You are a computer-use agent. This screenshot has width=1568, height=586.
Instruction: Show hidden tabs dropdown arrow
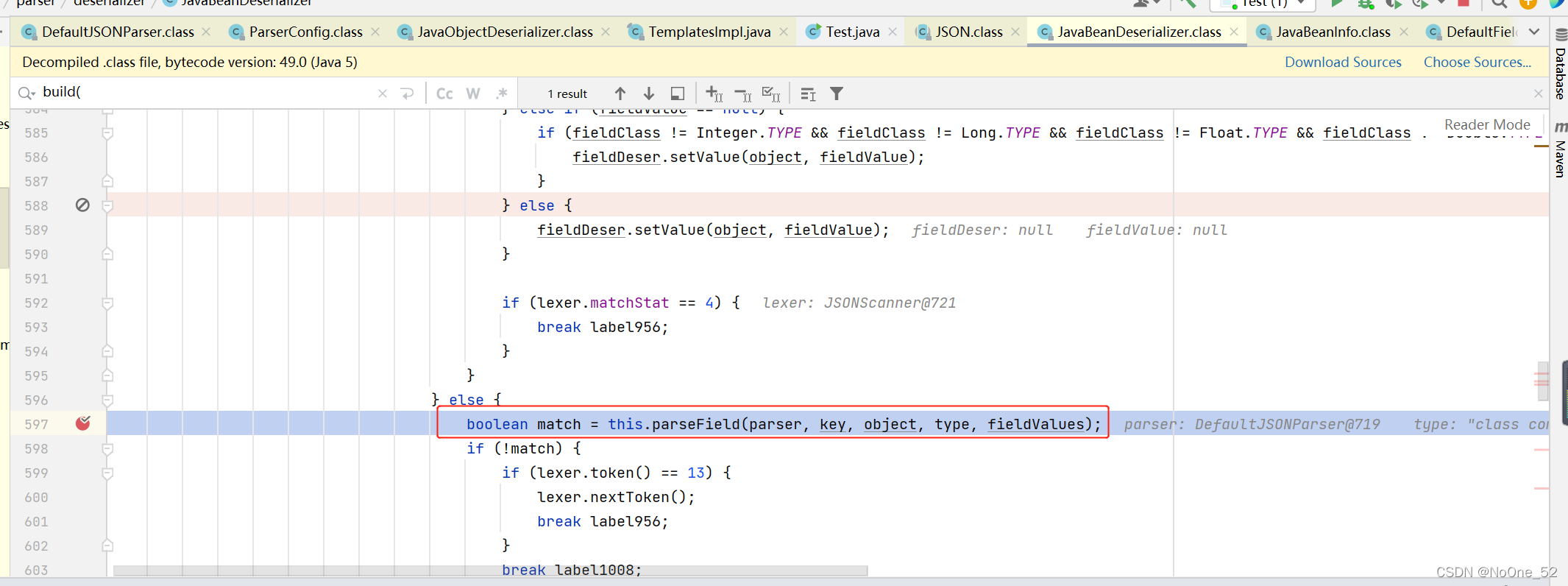[x=1534, y=32]
